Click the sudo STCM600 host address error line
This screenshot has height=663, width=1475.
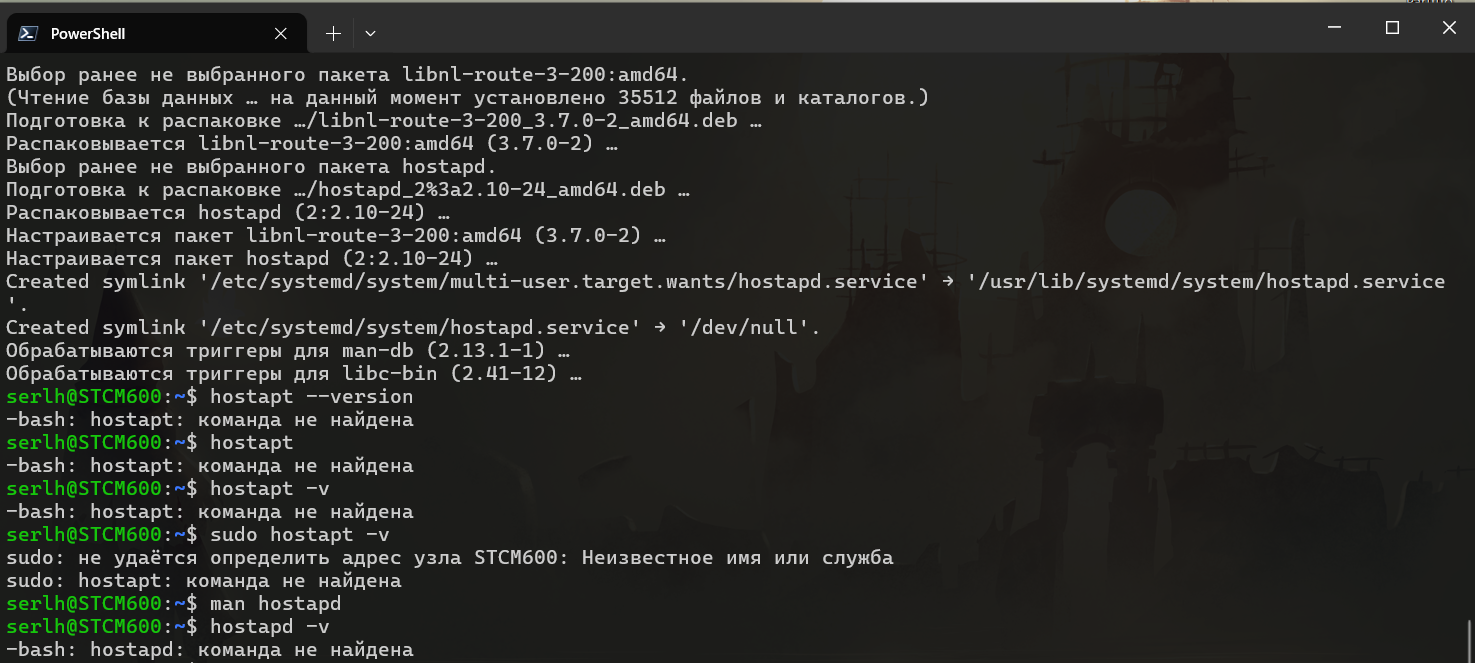pos(449,558)
